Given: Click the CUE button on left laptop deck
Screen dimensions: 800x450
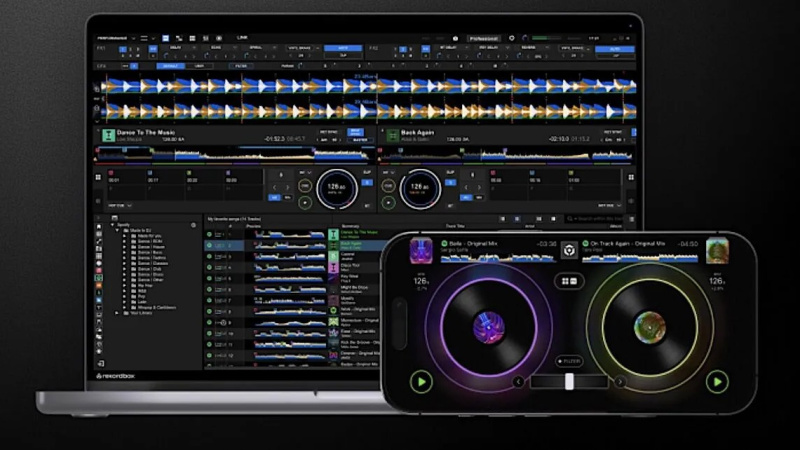Looking at the screenshot, I should 305,187.
